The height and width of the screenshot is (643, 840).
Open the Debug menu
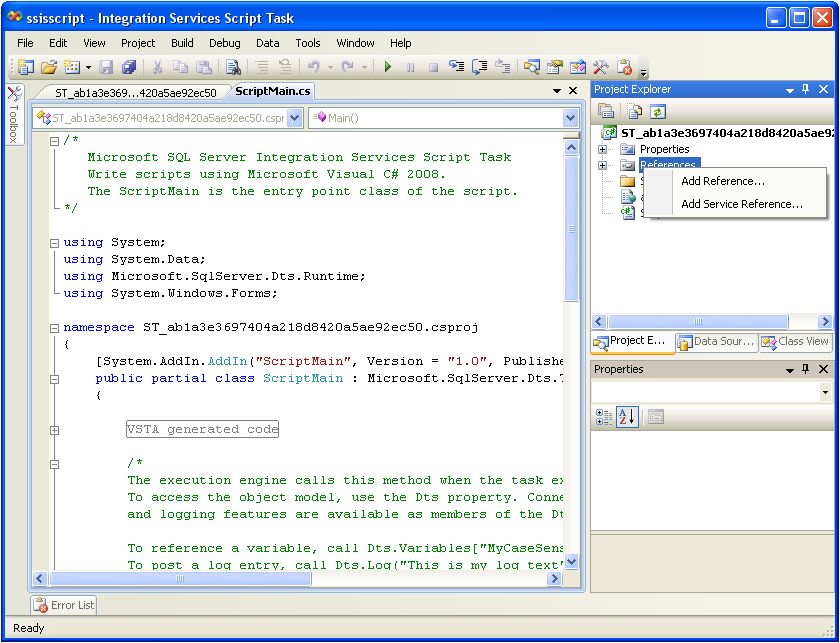click(x=224, y=43)
